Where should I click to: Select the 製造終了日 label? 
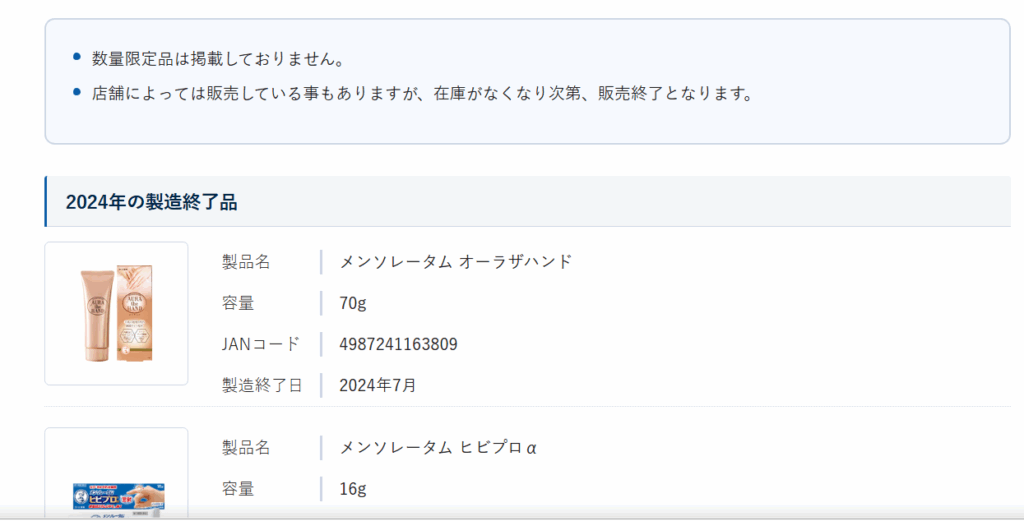[262, 385]
